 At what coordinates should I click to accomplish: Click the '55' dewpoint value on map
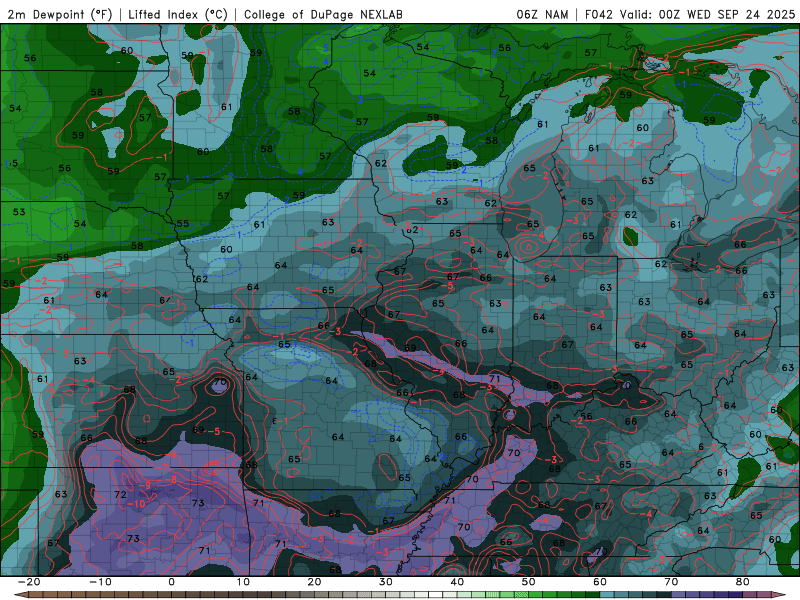click(183, 223)
